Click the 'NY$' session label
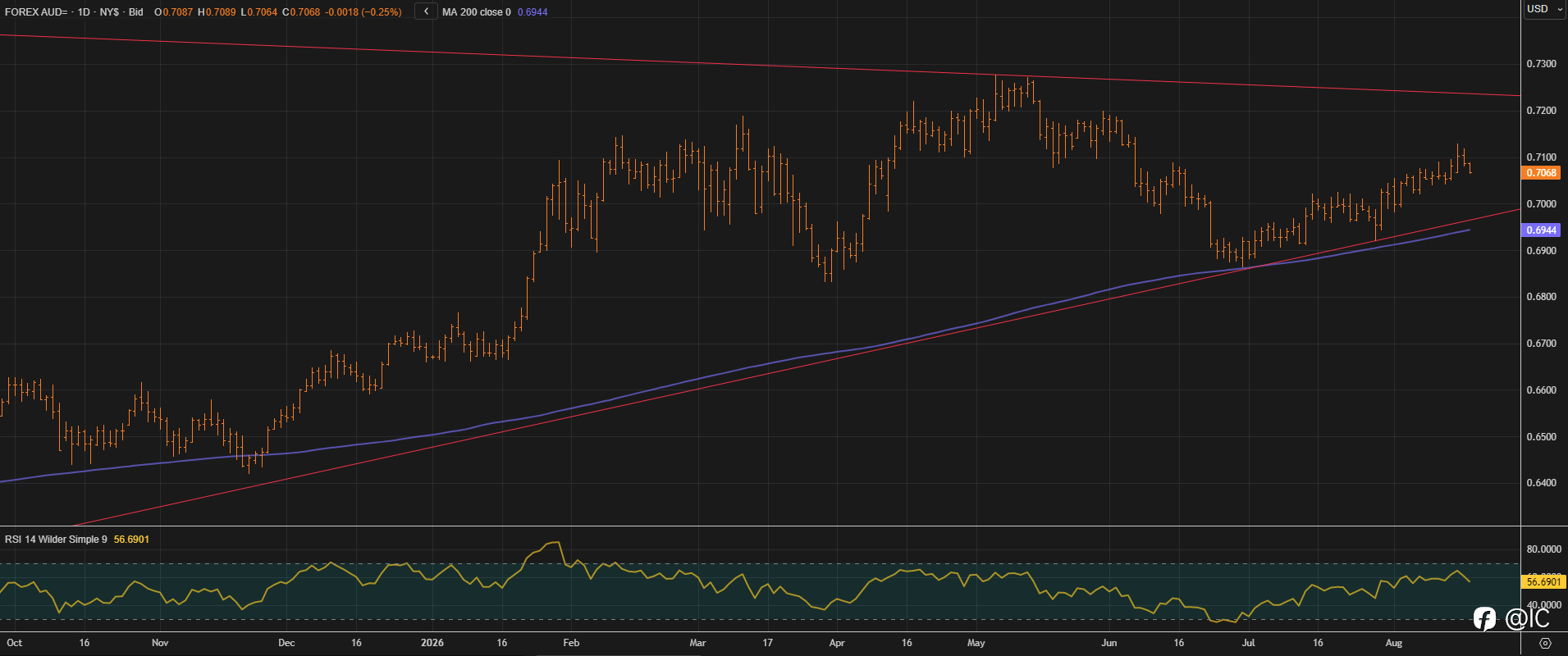This screenshot has width=1568, height=656. [x=111, y=12]
